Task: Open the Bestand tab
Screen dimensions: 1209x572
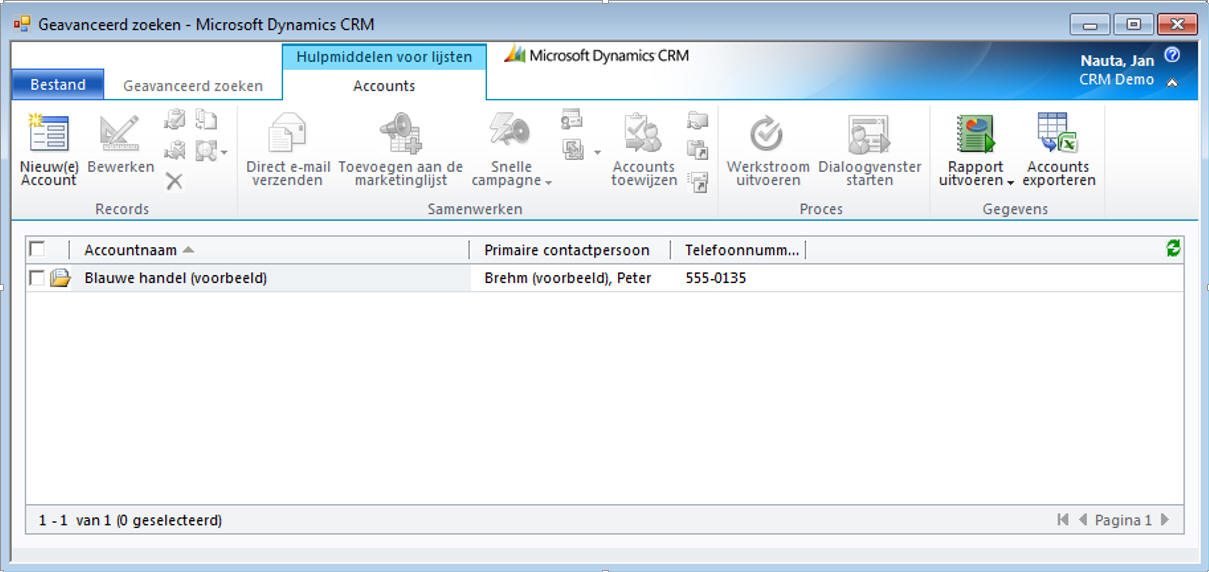Action: 58,85
